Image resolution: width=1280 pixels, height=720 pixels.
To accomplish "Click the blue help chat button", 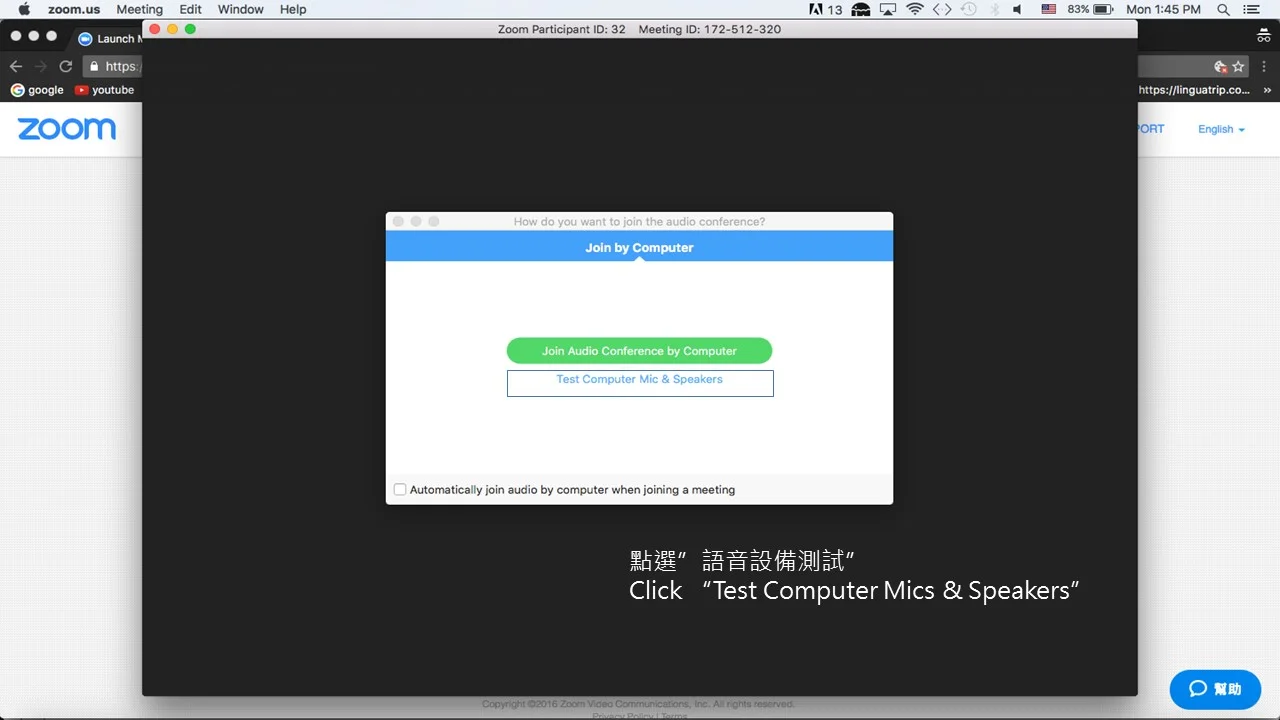I will pos(1215,689).
